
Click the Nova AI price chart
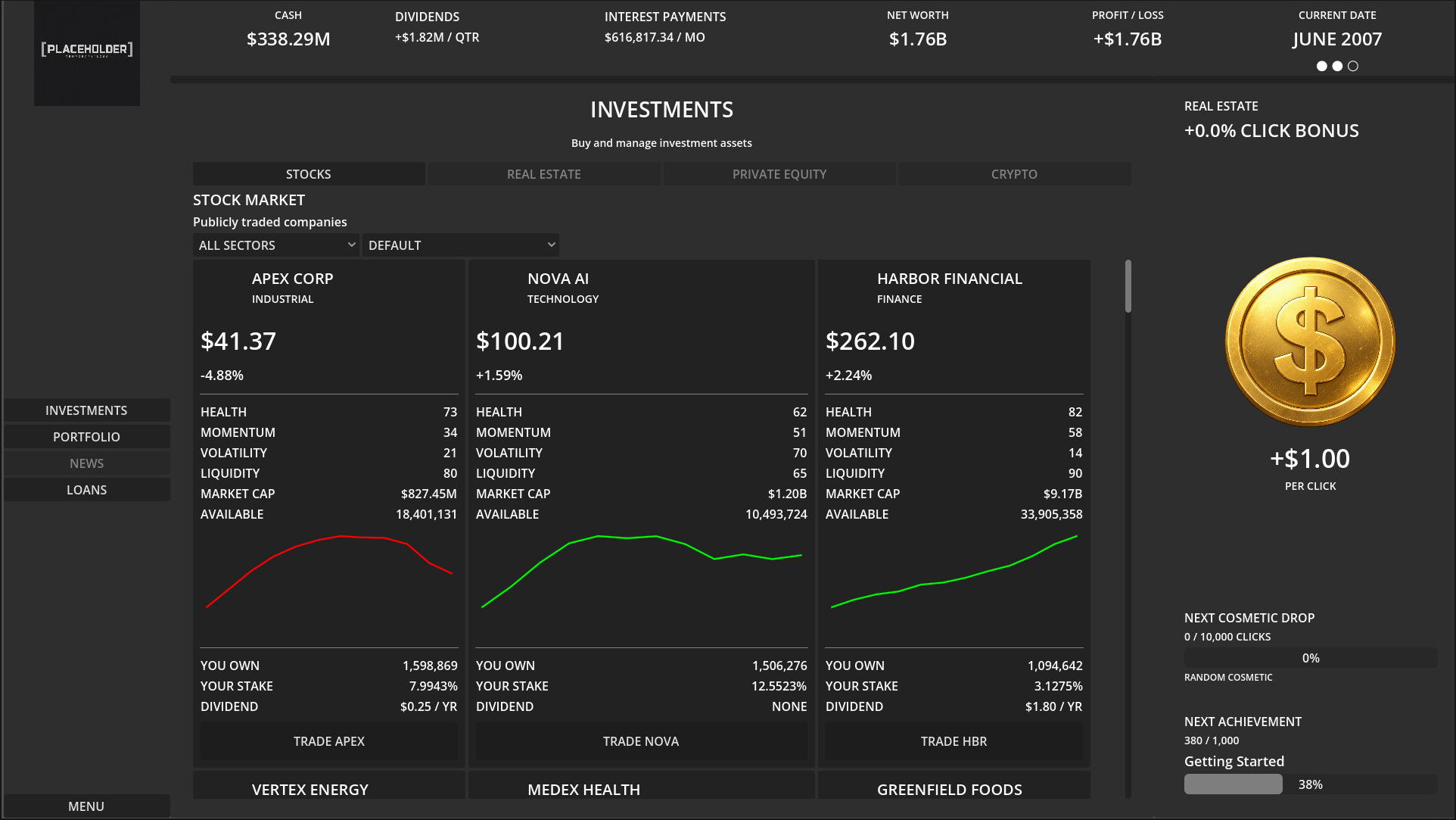[641, 572]
